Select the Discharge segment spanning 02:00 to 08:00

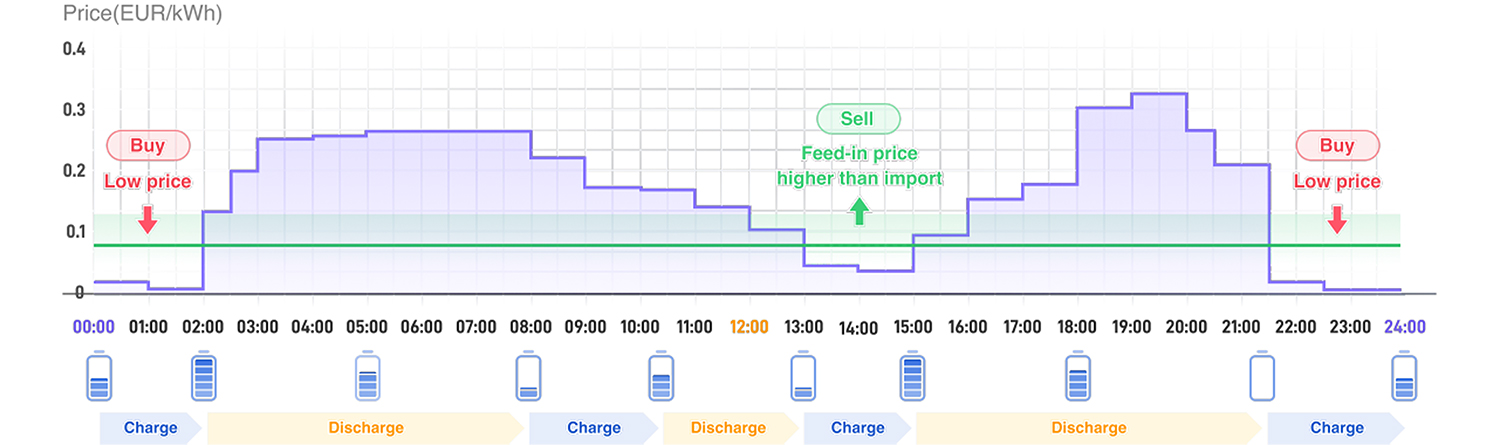(x=366, y=428)
